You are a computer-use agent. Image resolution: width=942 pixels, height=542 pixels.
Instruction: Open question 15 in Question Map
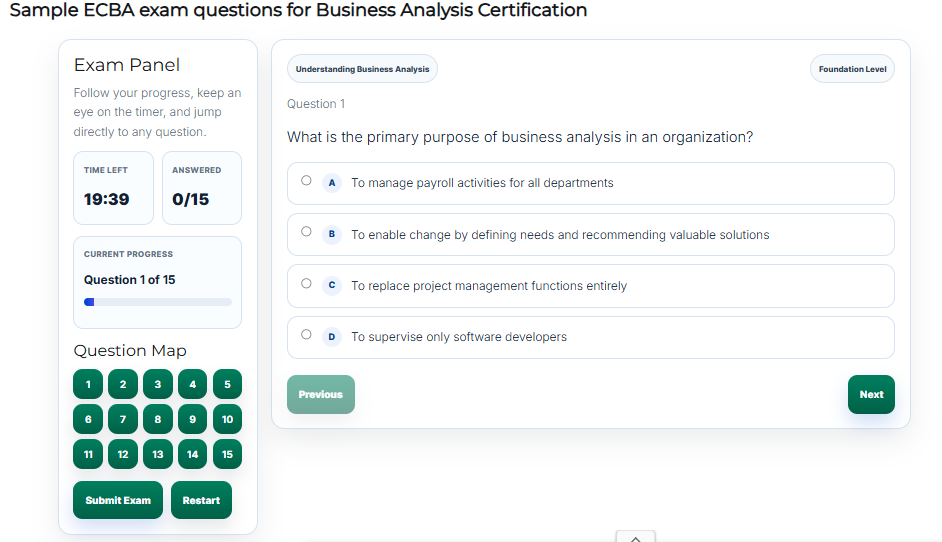click(x=227, y=454)
